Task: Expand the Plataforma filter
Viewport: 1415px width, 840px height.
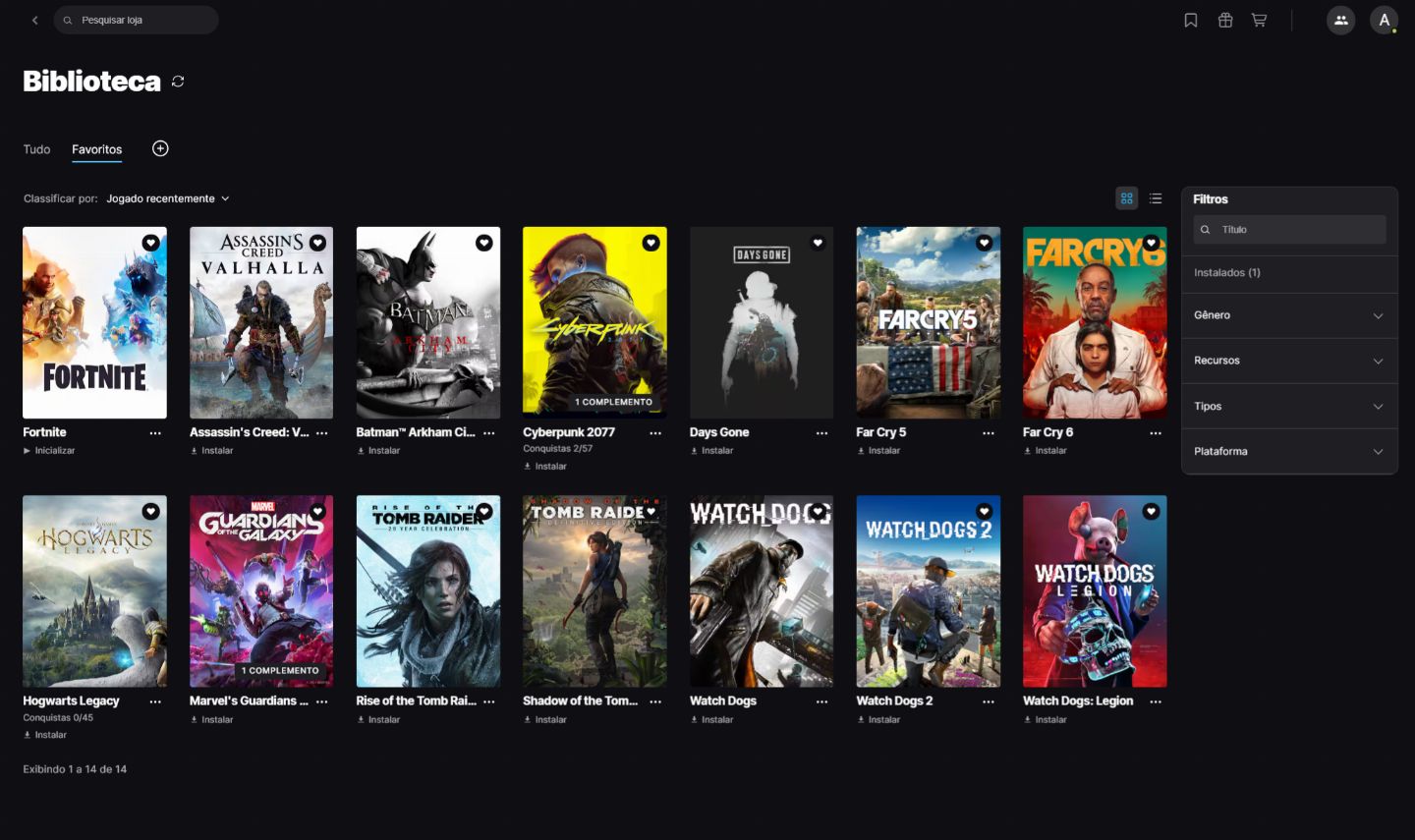Action: tap(1289, 451)
